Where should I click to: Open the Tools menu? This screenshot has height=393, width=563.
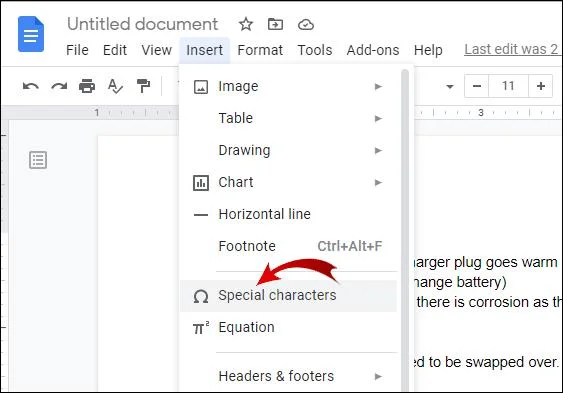point(315,50)
